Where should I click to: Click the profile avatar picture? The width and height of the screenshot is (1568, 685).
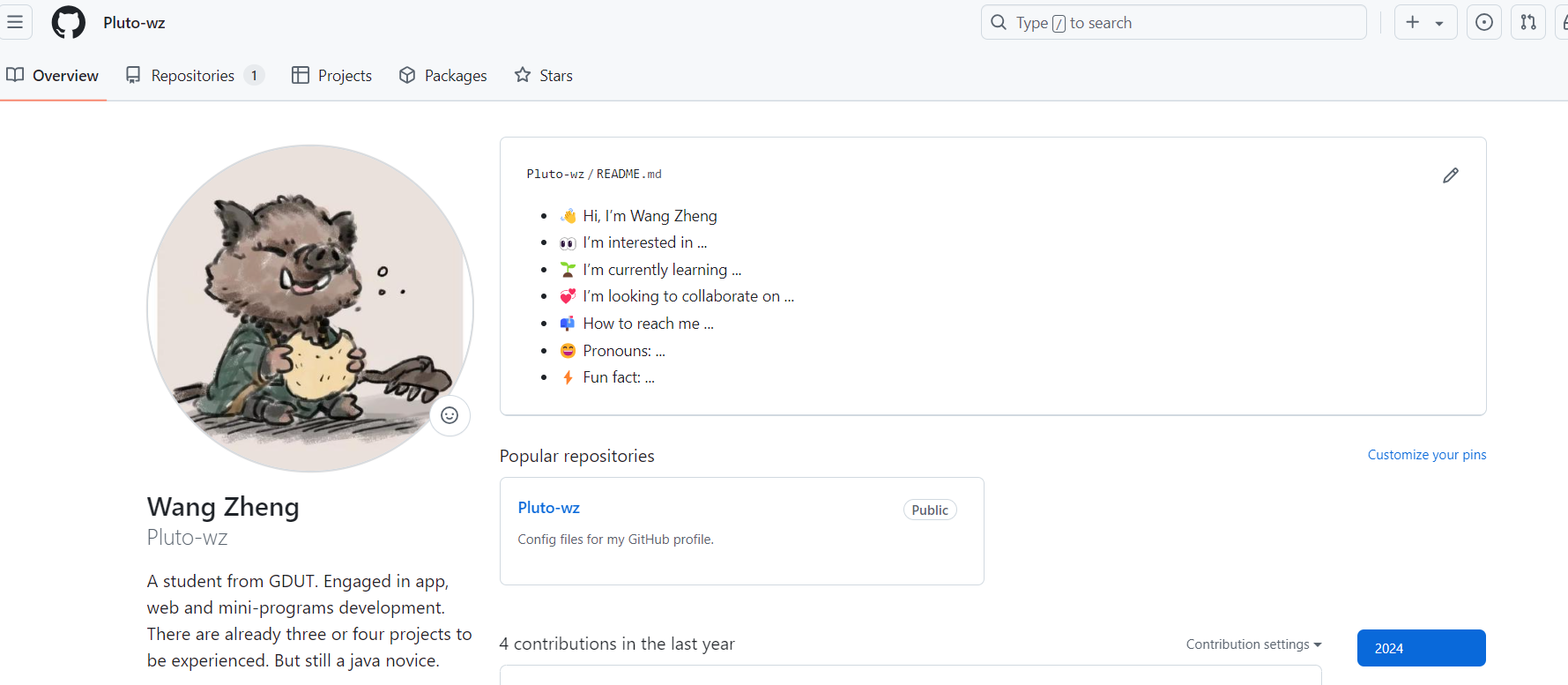[x=309, y=308]
